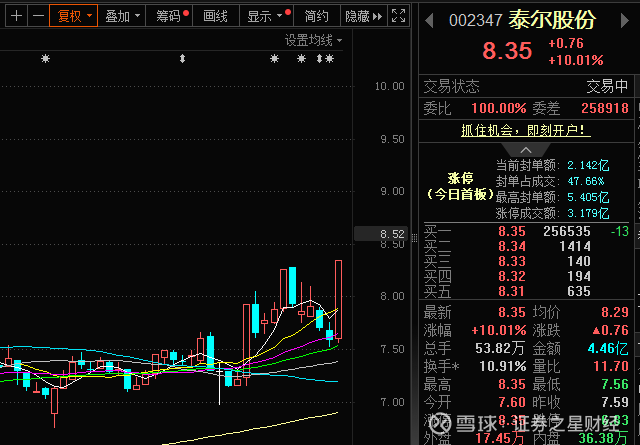
Task: Click 总手 value 53.82万
Action: coord(500,348)
